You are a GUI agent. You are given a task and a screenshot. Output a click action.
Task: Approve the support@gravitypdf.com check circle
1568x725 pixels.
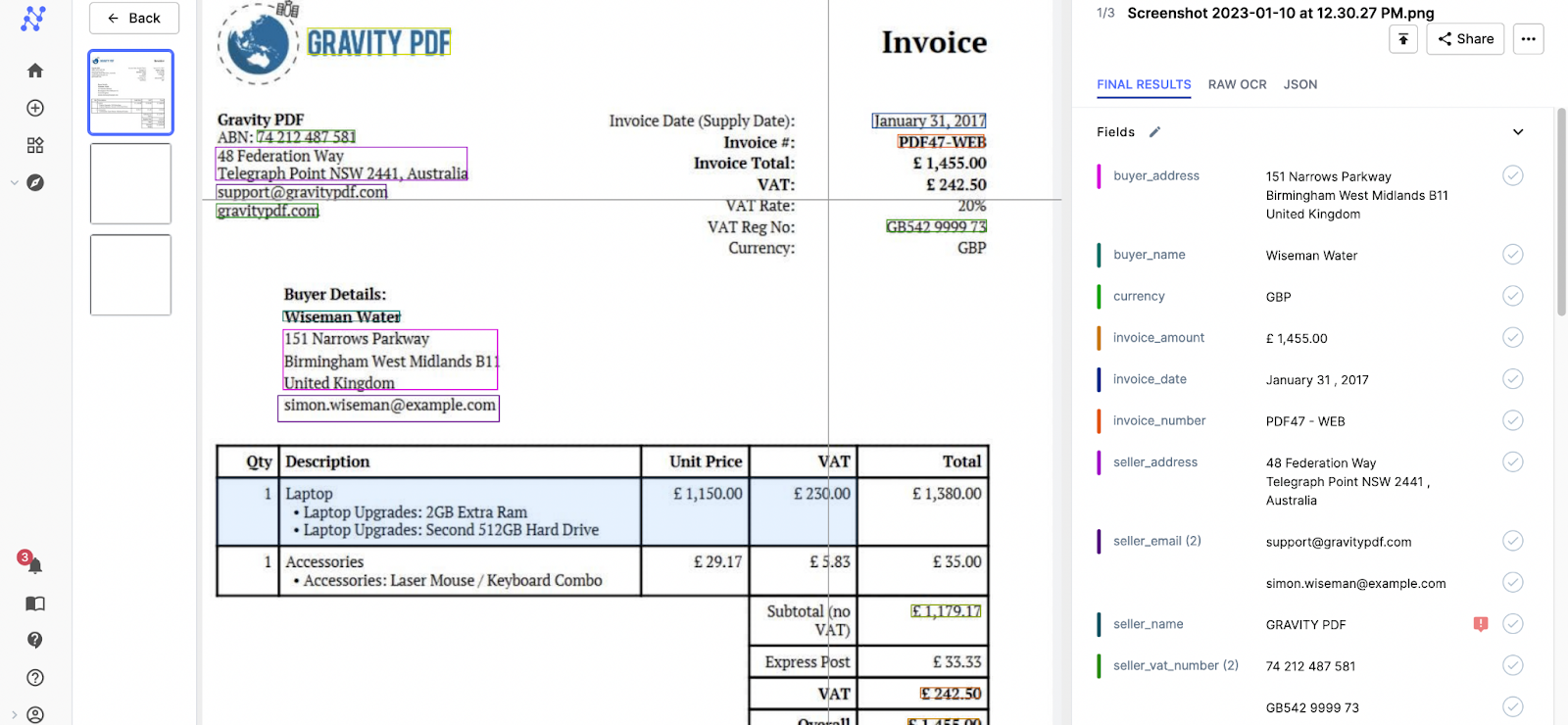coord(1513,541)
